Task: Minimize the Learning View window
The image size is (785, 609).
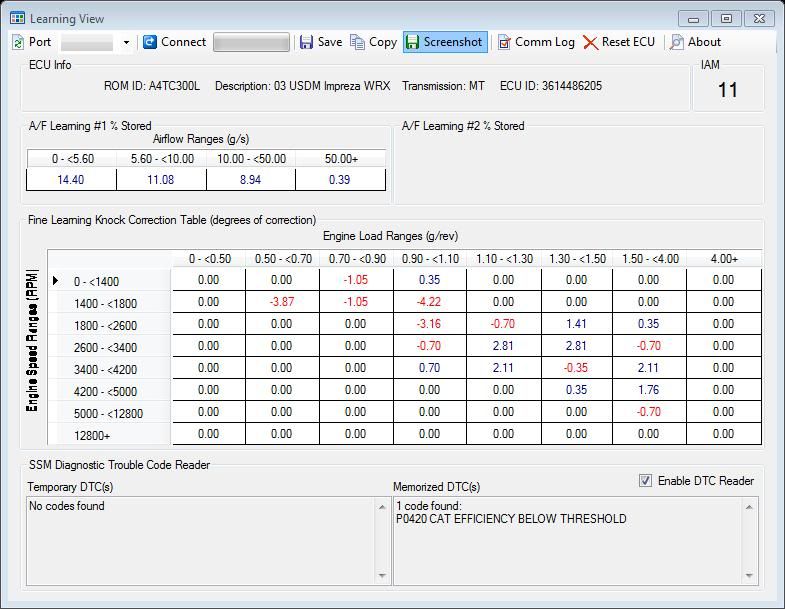Action: click(x=693, y=19)
